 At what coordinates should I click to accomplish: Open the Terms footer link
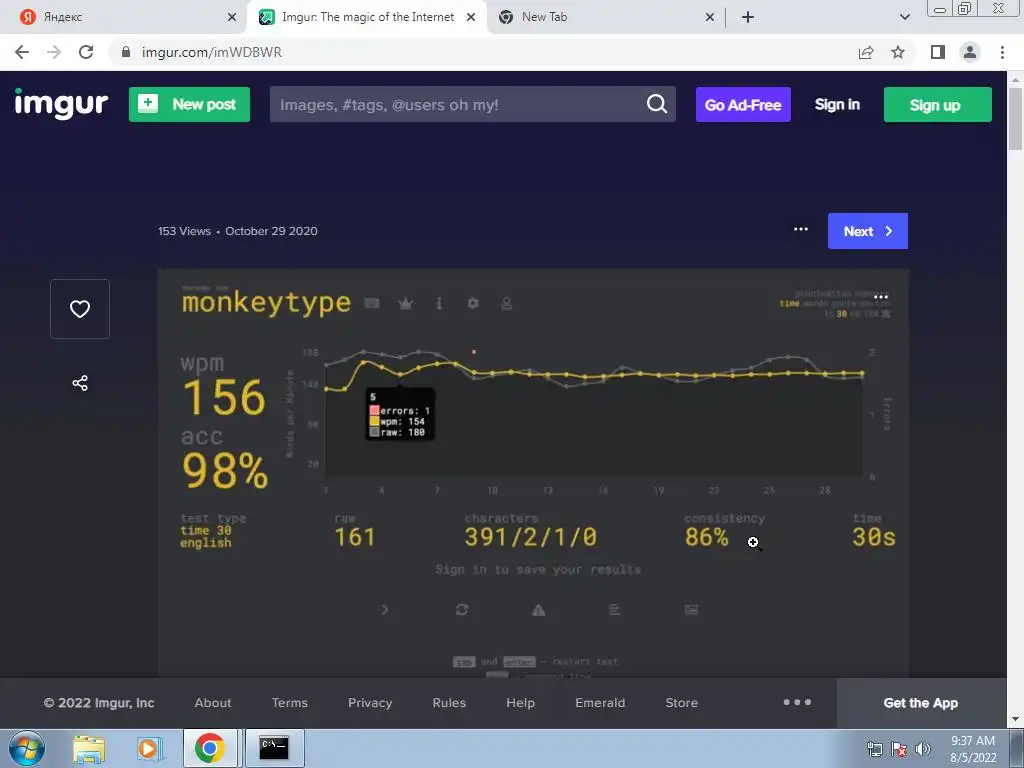point(289,703)
